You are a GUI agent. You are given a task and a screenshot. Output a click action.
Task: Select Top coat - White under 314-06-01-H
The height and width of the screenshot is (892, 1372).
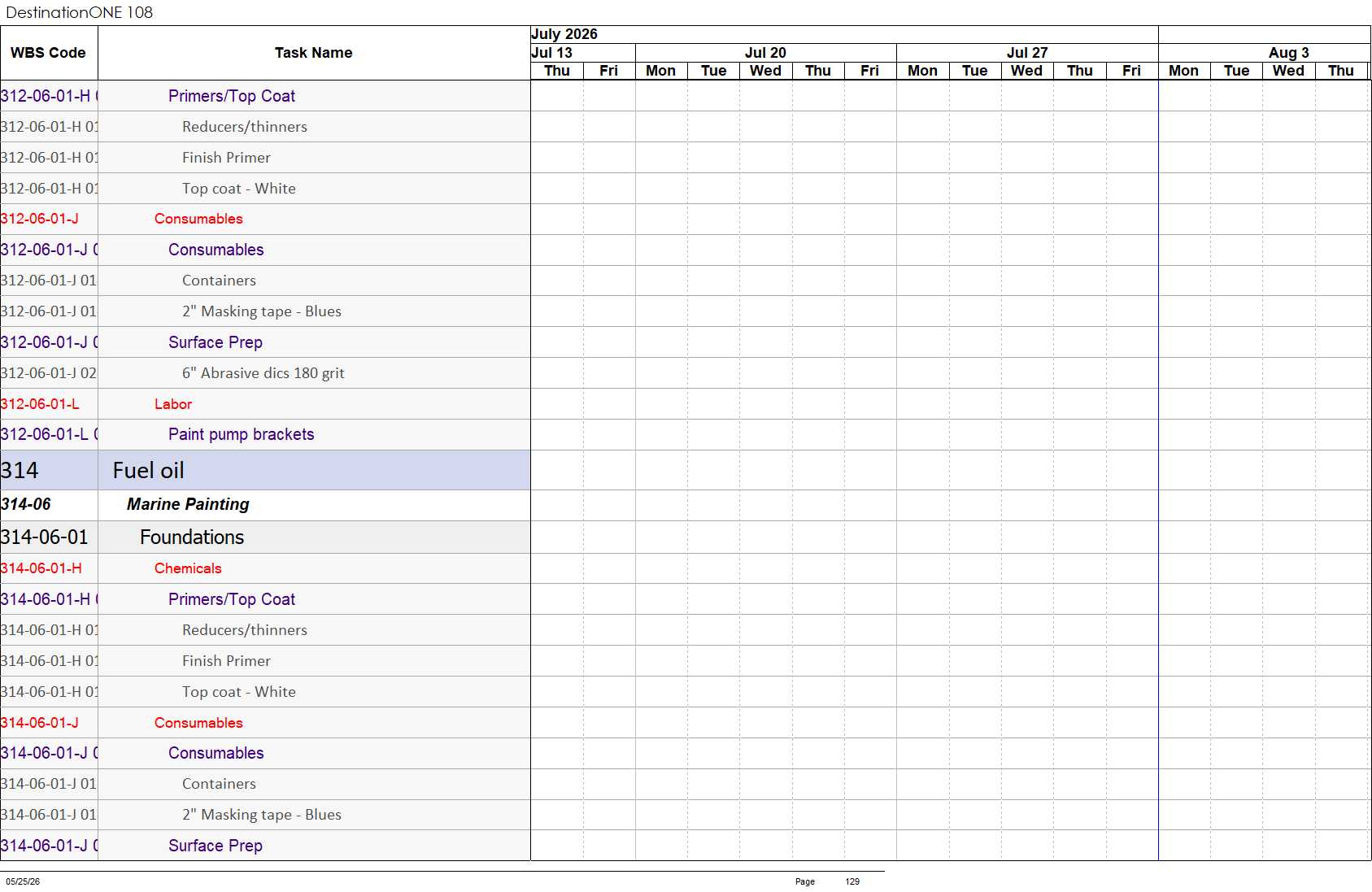(239, 692)
